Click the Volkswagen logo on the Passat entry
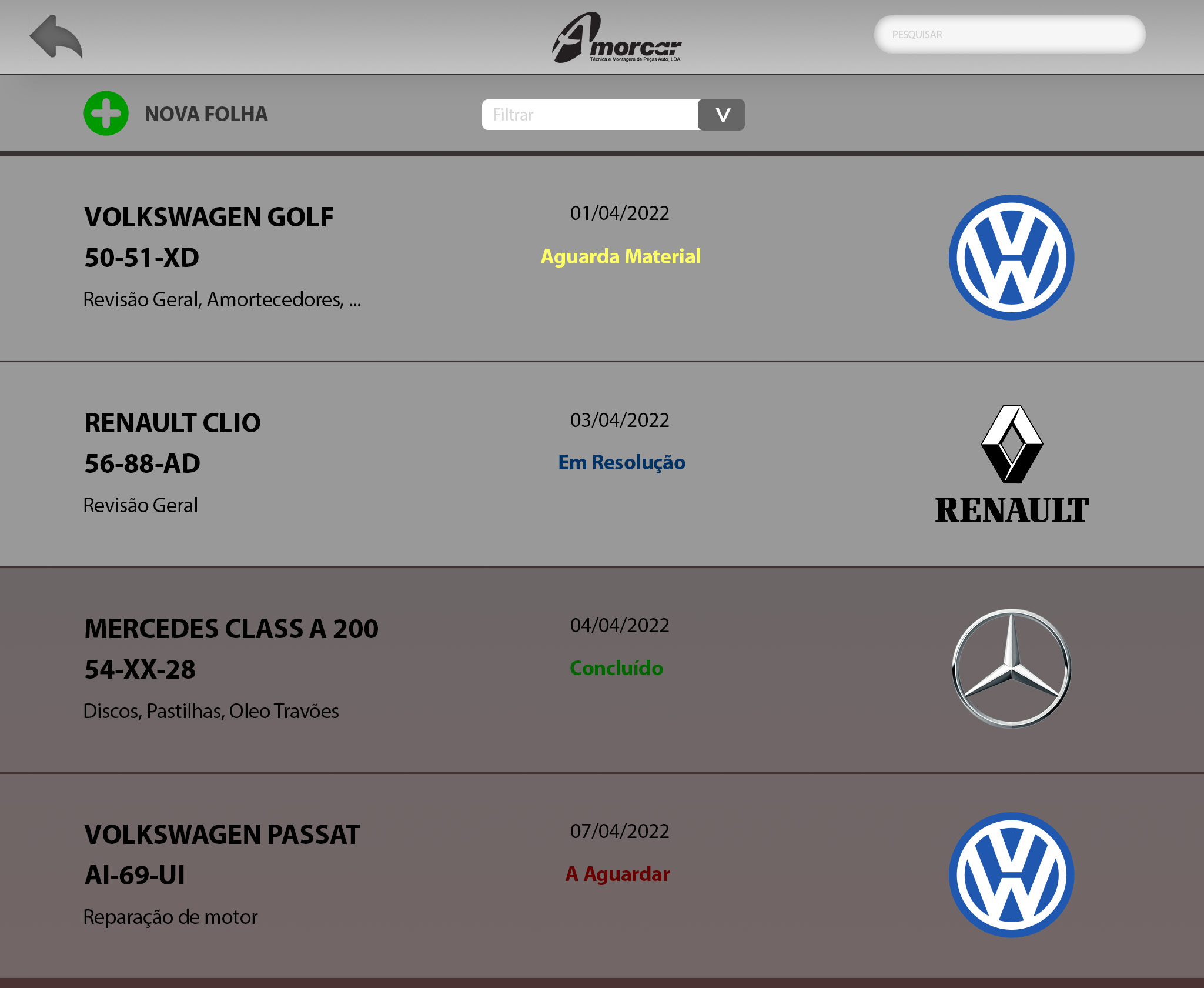The height and width of the screenshot is (988, 1204). [x=1011, y=875]
